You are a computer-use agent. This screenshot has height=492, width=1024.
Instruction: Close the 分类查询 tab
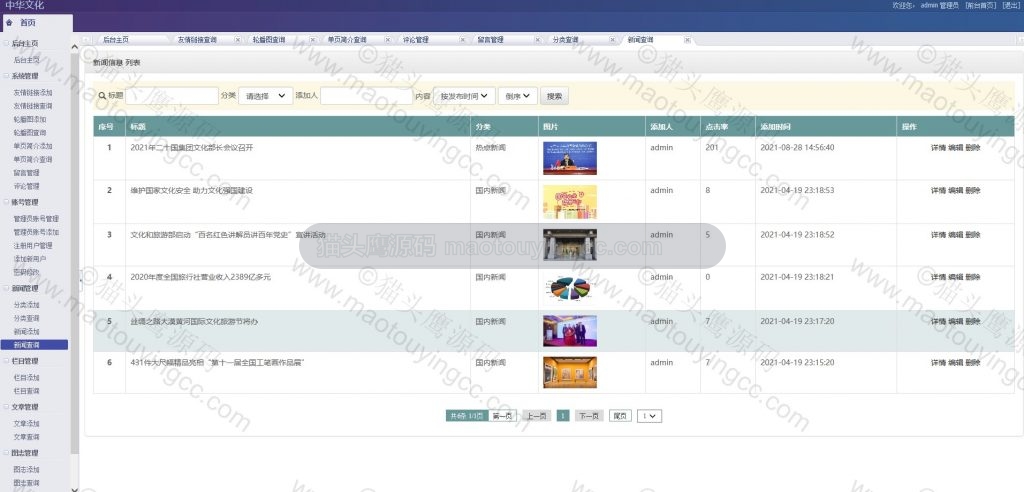click(613, 40)
